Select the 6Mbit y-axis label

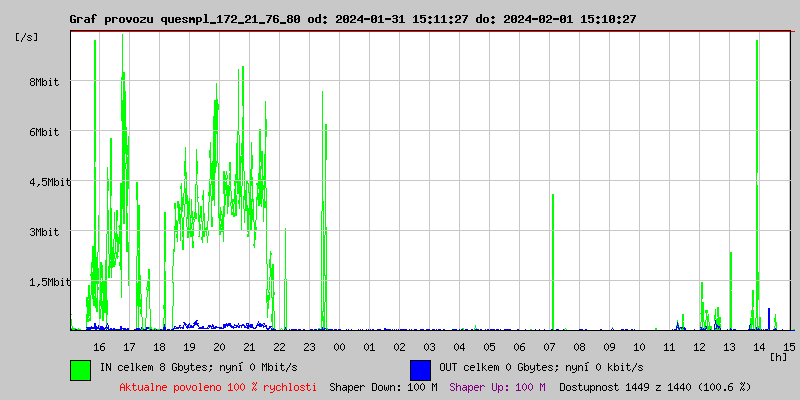44,132
